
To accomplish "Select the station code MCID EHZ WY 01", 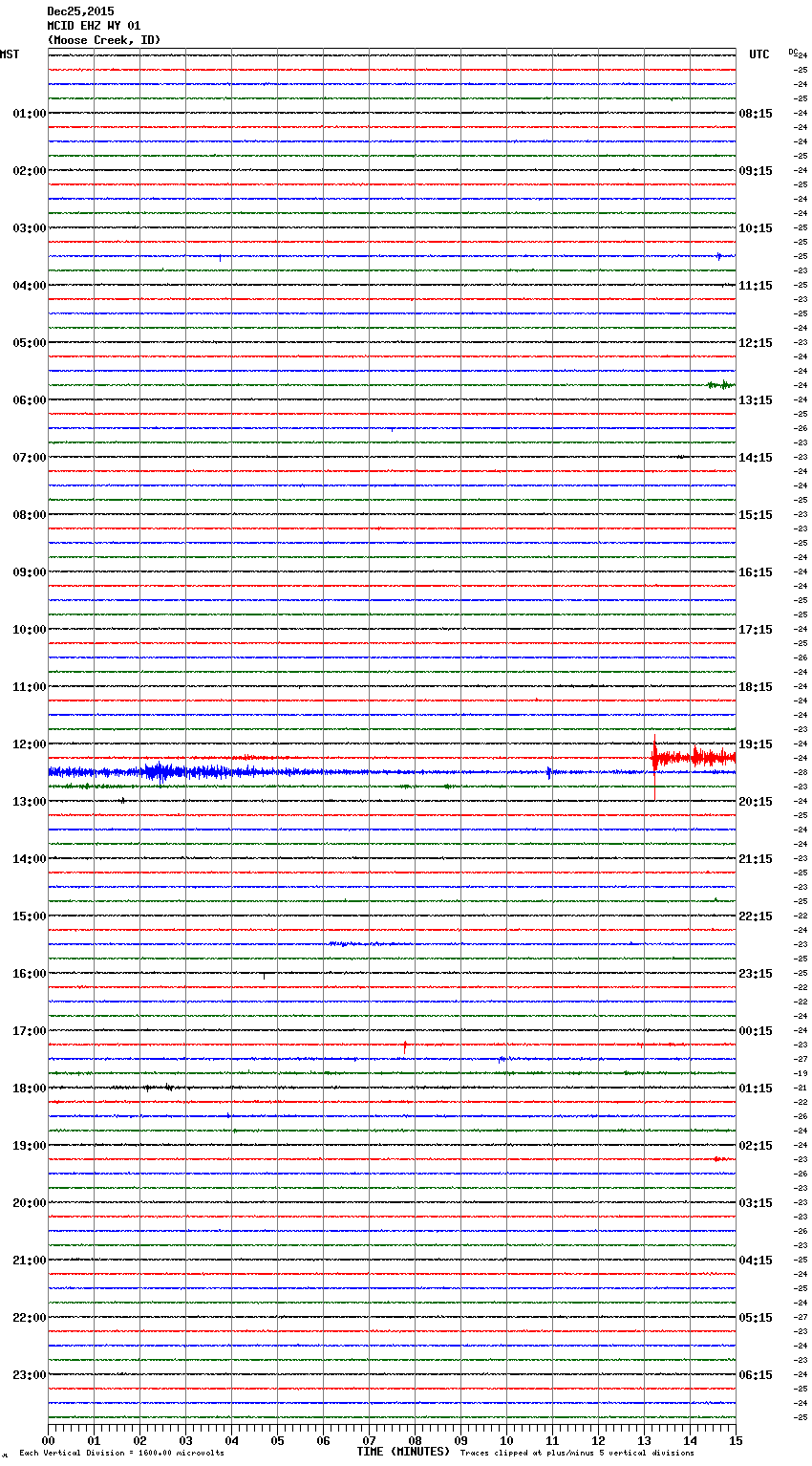I will point(94,26).
